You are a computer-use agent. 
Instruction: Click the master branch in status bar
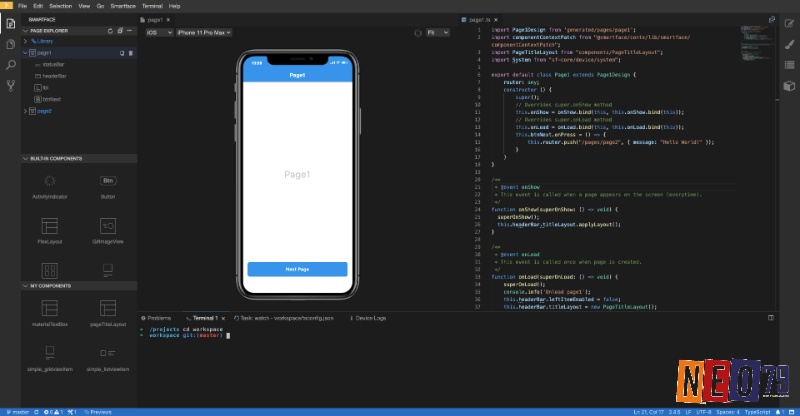pos(18,412)
